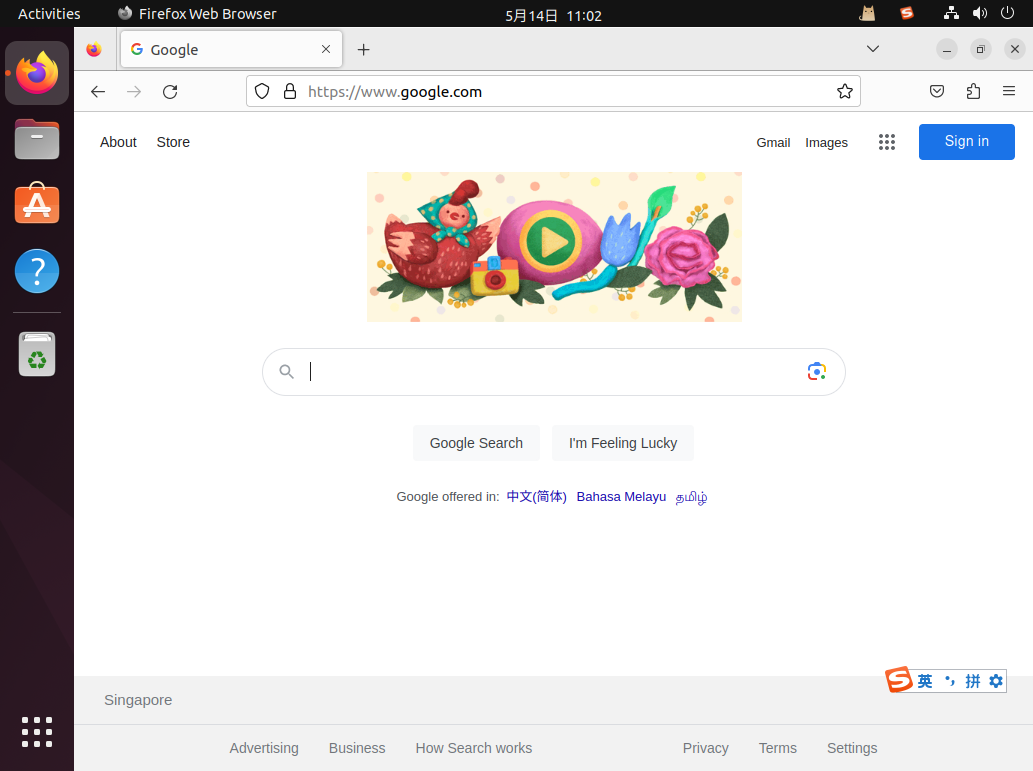Expand the list all tabs chevron

(873, 49)
